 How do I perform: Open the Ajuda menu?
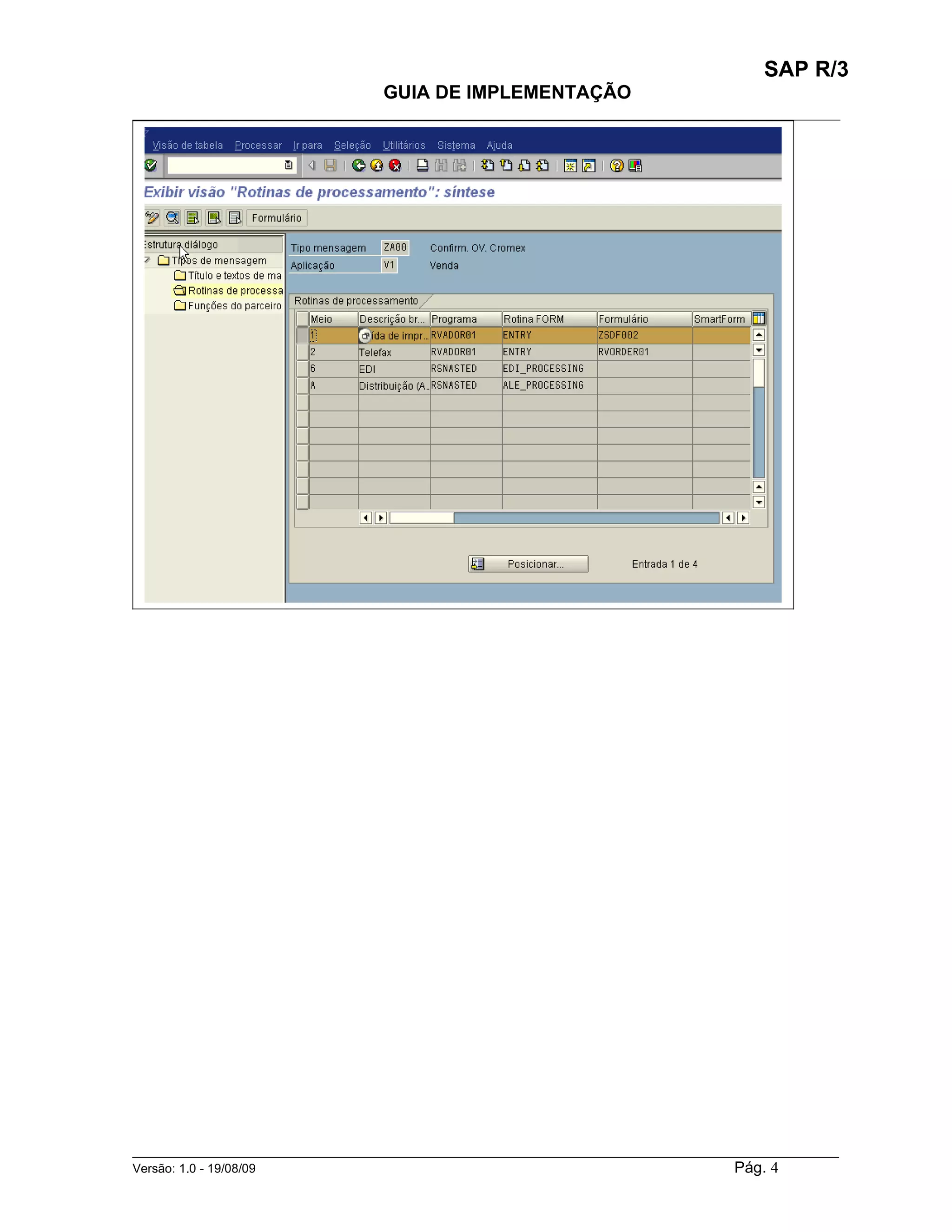500,146
